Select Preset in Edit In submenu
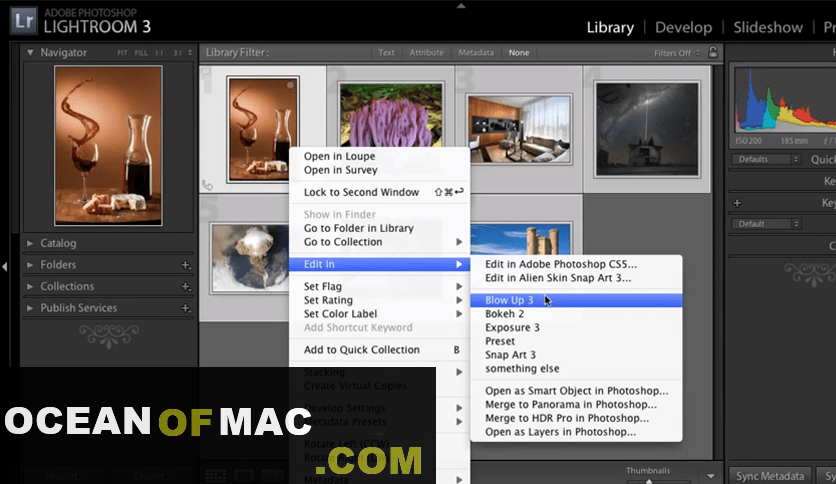836x484 pixels. point(576,341)
